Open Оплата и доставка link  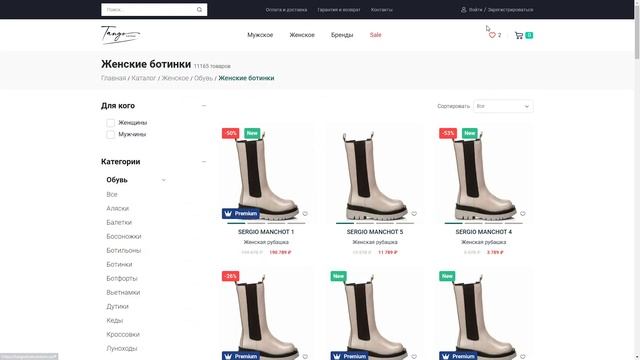[x=286, y=9]
